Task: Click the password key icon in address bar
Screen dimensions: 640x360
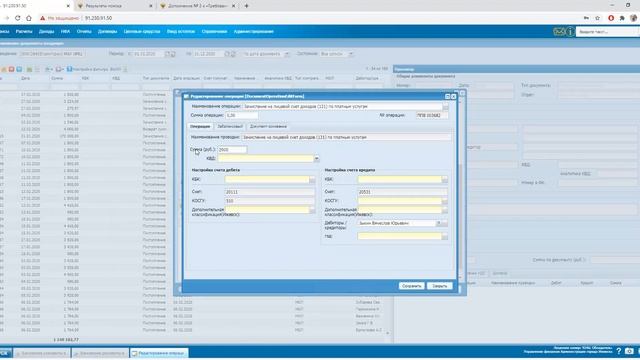Action: pyautogui.click(x=586, y=18)
